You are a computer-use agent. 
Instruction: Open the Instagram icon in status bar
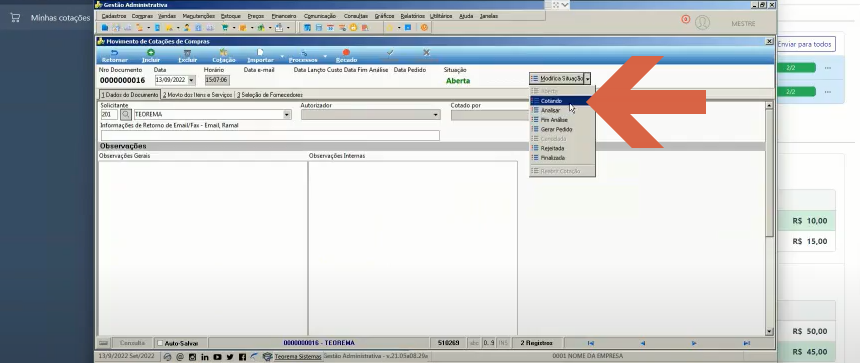[x=193, y=357]
